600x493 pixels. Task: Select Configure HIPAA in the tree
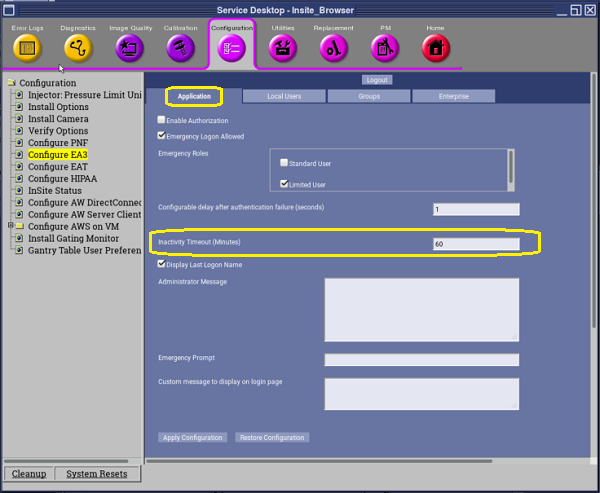(x=63, y=178)
